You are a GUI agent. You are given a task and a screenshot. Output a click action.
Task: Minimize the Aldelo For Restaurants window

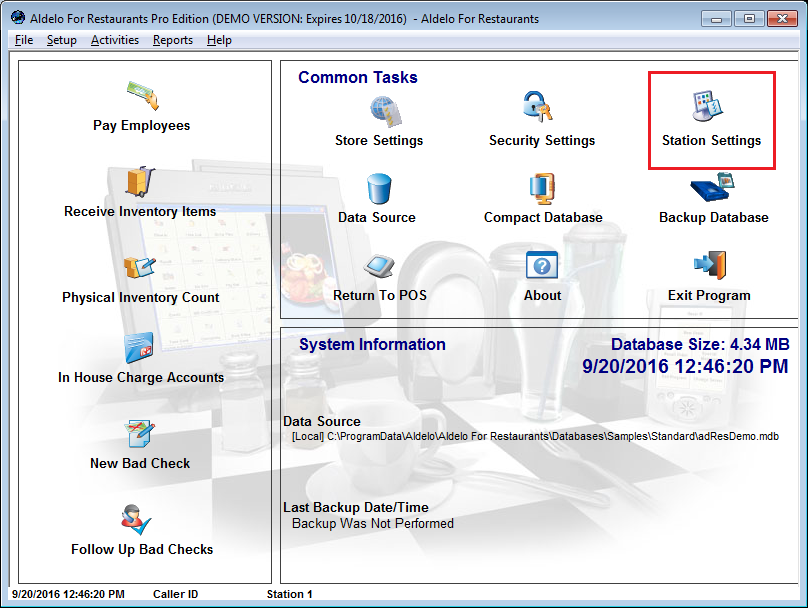pos(716,19)
